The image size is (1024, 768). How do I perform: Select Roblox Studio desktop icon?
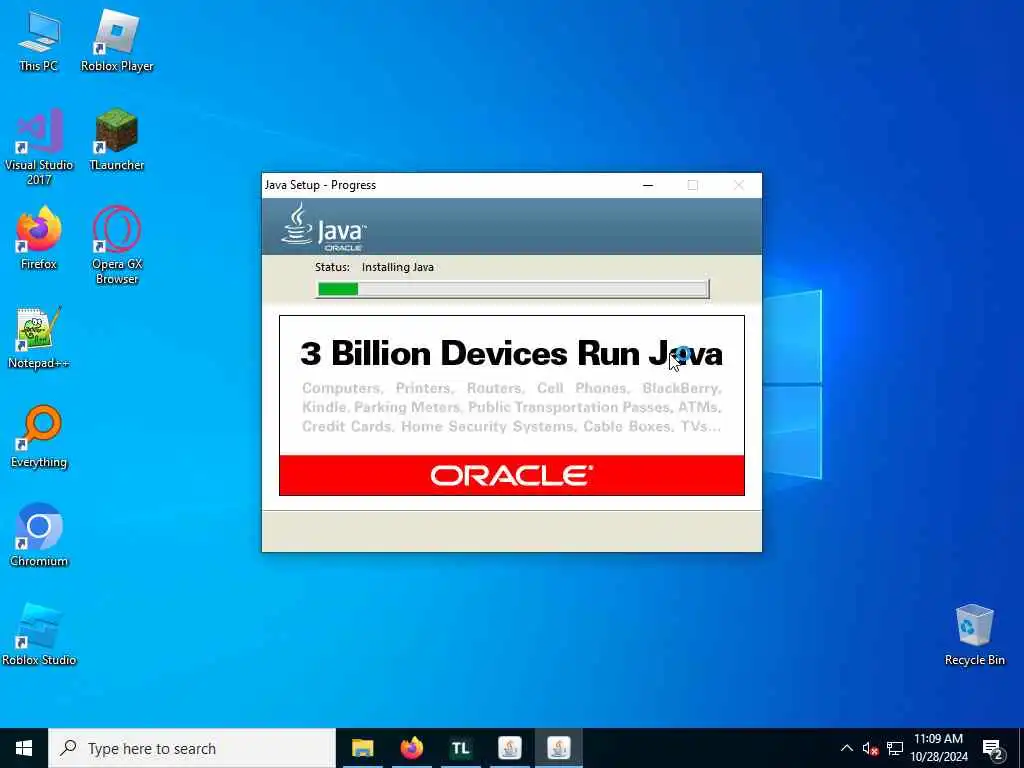tap(39, 635)
